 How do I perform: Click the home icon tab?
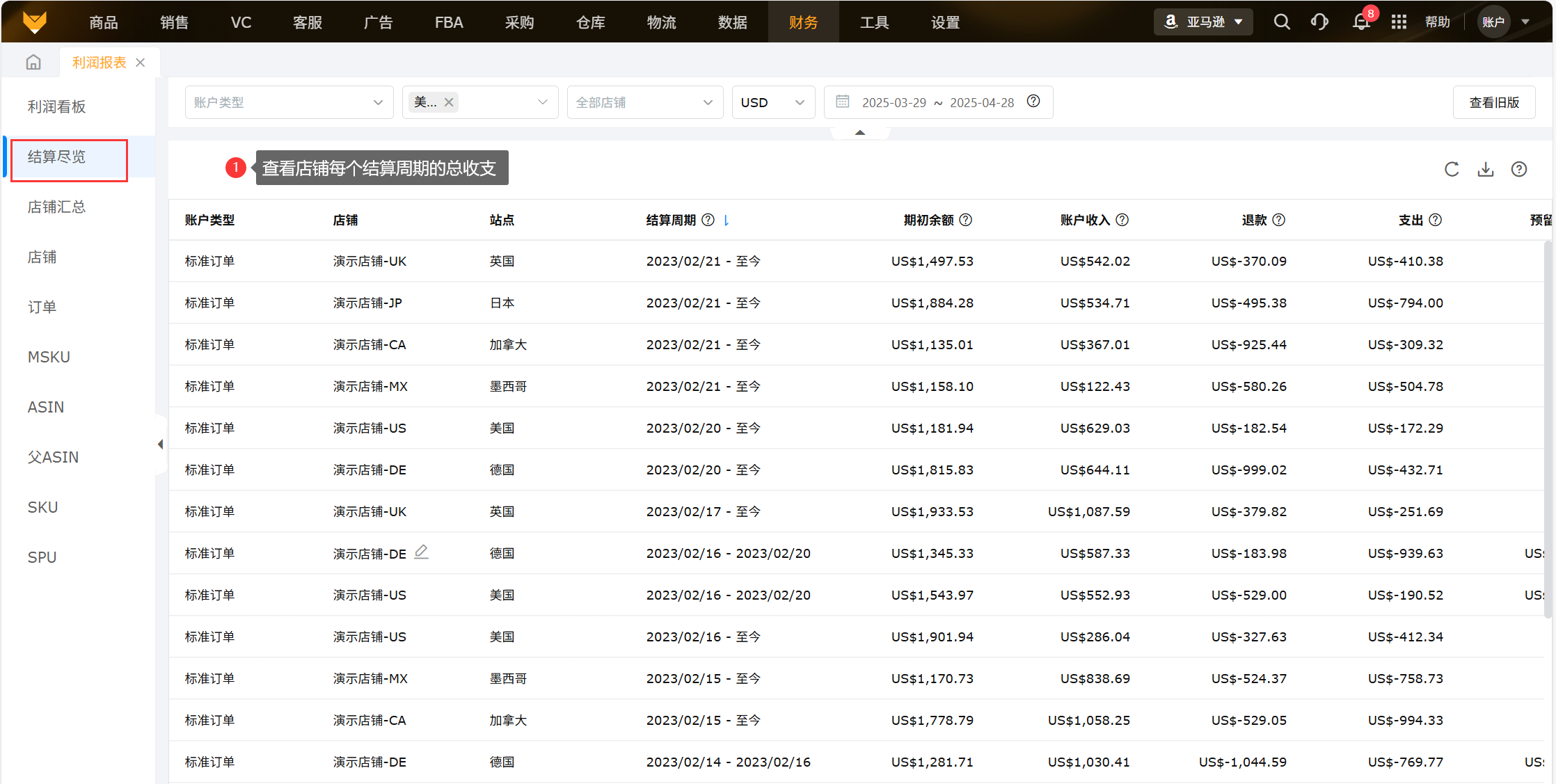[33, 63]
